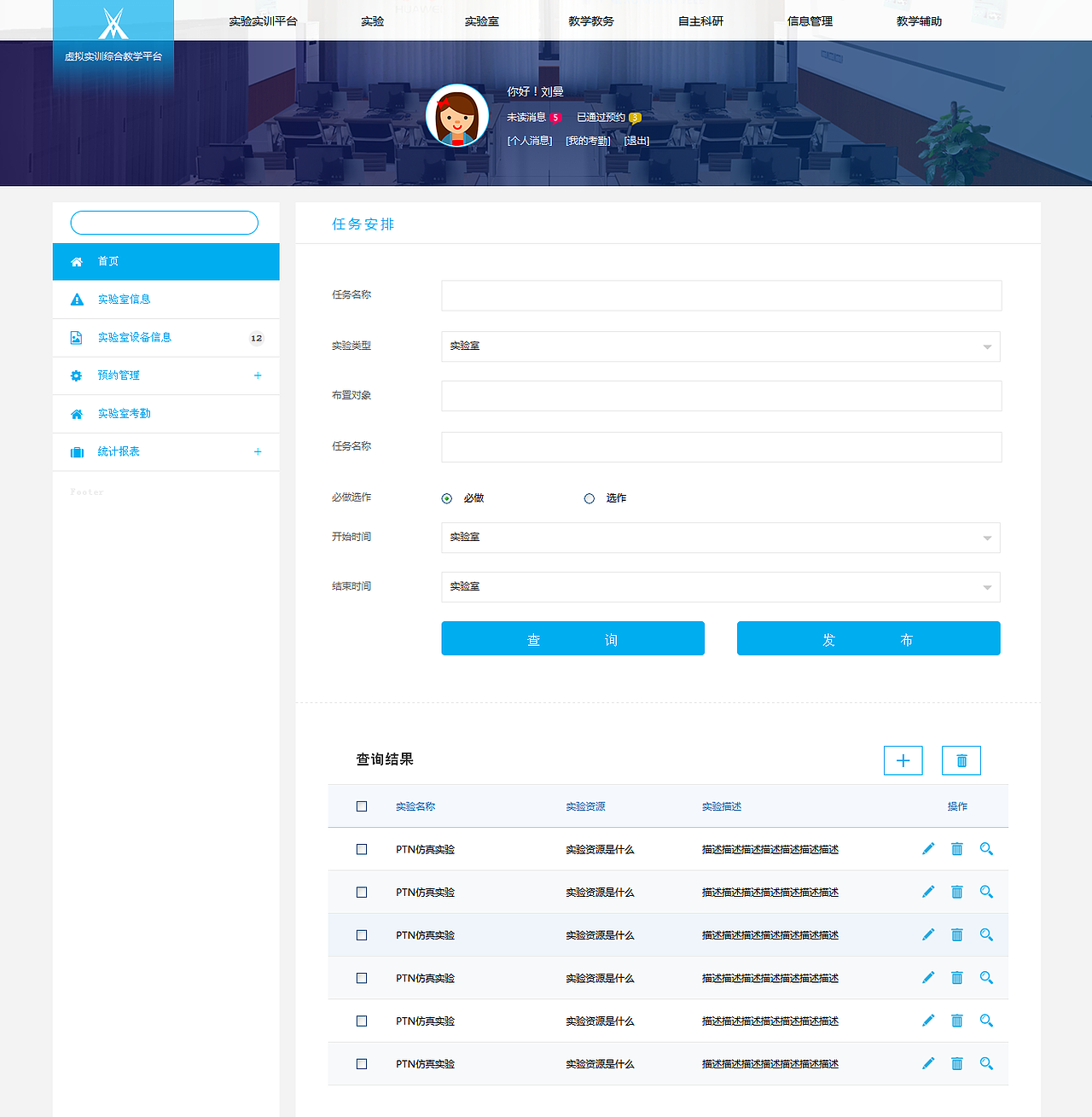View details of the last PTN仿真实验 row
Image resolution: width=1092 pixels, height=1117 pixels.
[986, 1063]
